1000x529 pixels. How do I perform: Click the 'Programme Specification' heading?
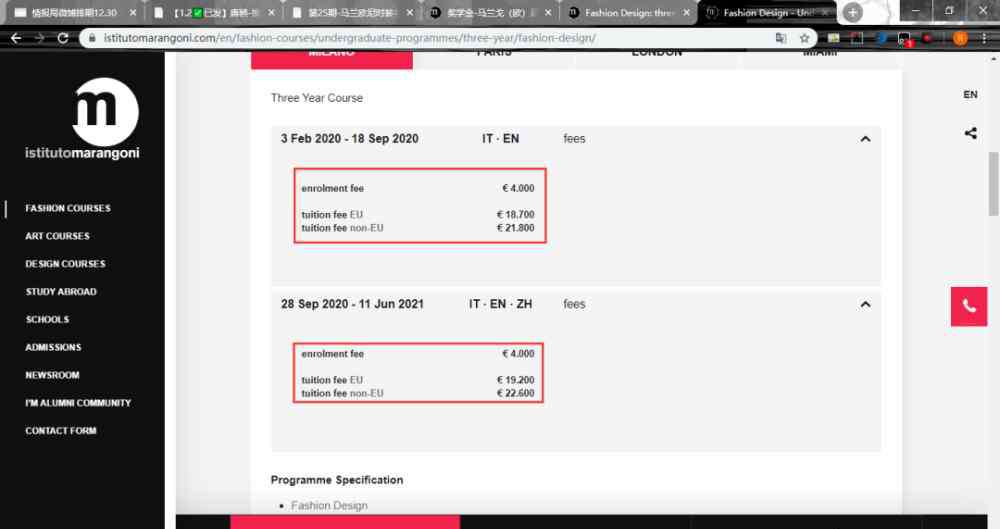pyautogui.click(x=337, y=480)
